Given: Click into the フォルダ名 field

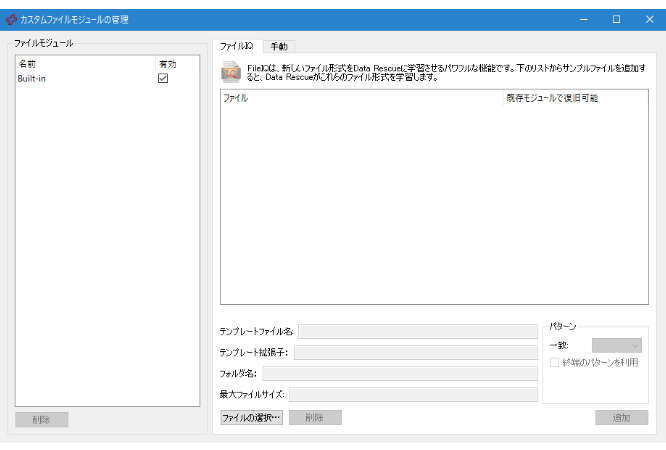Looking at the screenshot, I should 400,373.
